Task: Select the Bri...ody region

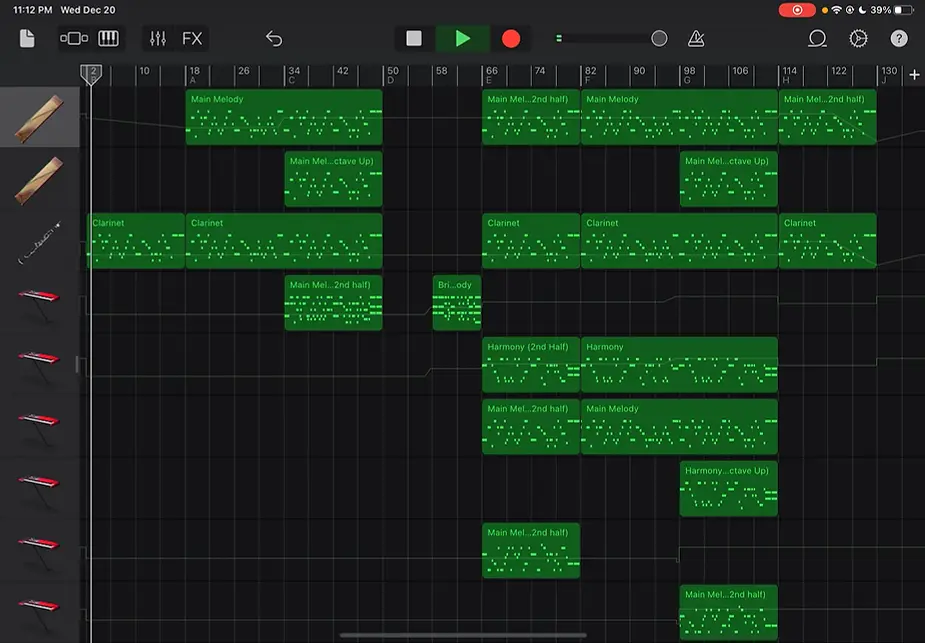Action: pyautogui.click(x=457, y=303)
